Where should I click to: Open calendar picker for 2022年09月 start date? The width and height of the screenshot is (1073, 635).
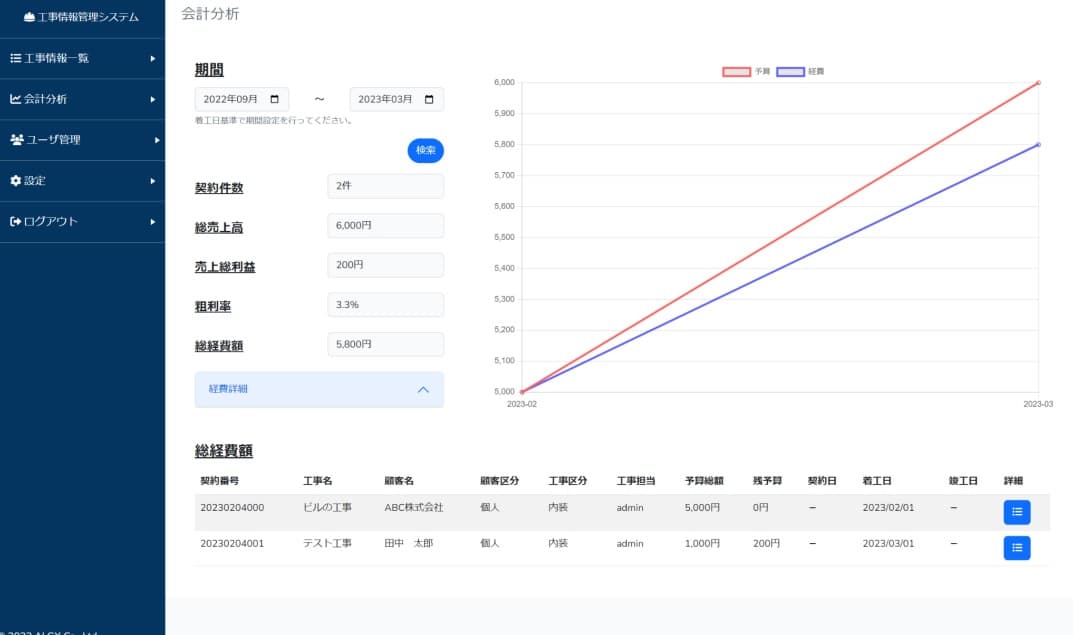click(x=274, y=99)
